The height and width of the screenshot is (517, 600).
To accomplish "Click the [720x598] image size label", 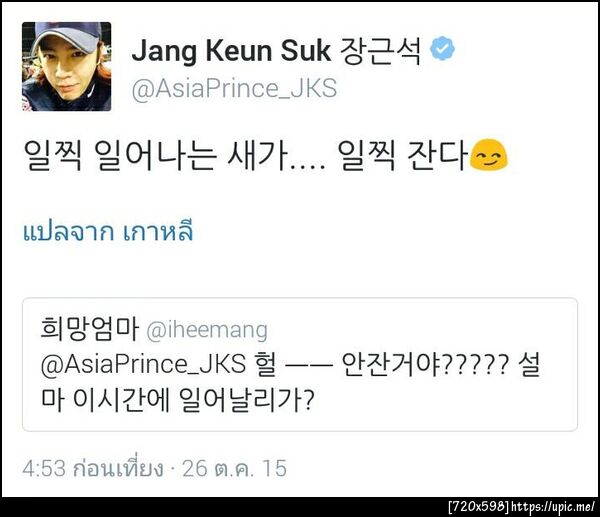I will coord(479,507).
